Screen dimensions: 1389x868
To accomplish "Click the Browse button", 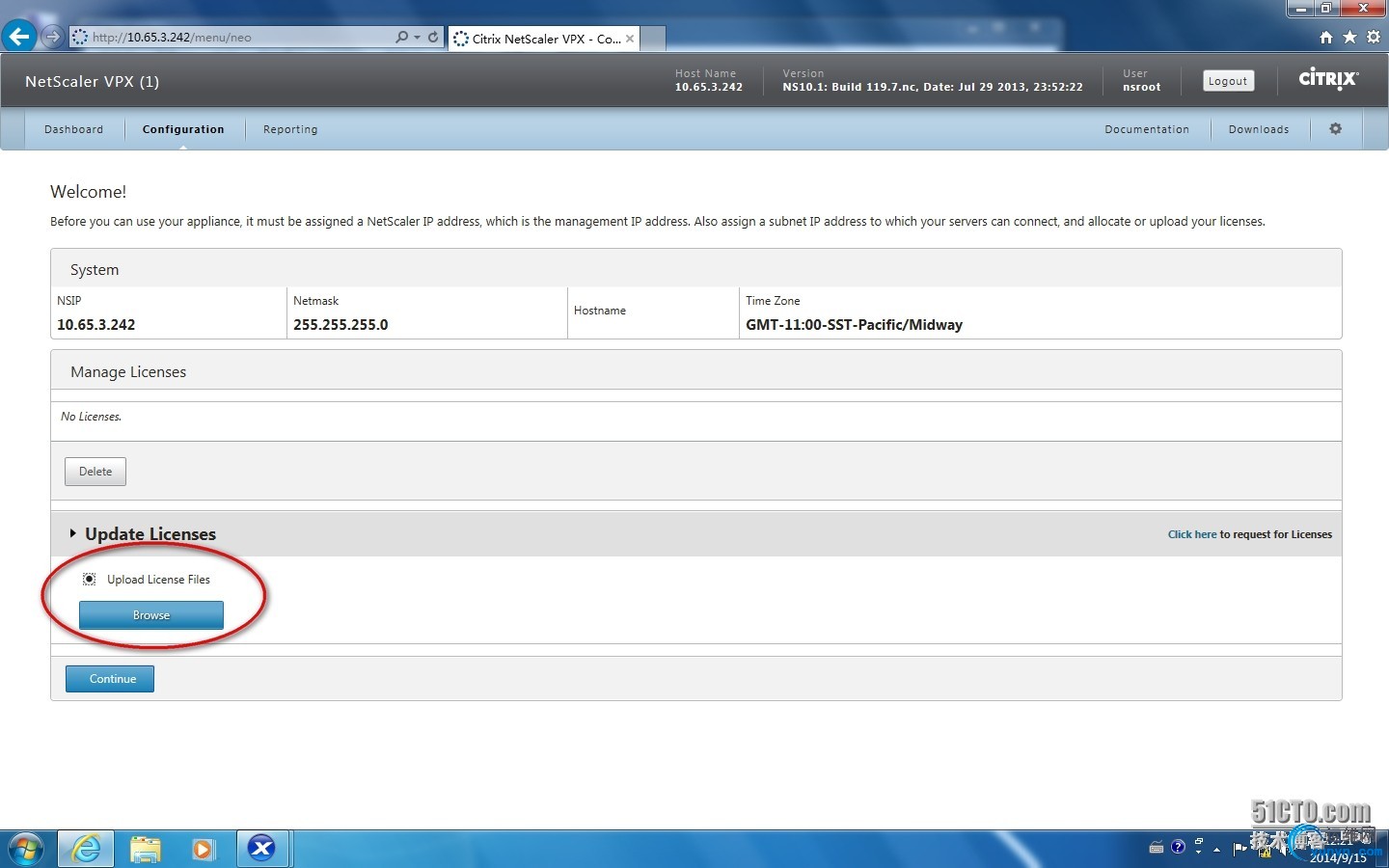I will click(x=151, y=615).
